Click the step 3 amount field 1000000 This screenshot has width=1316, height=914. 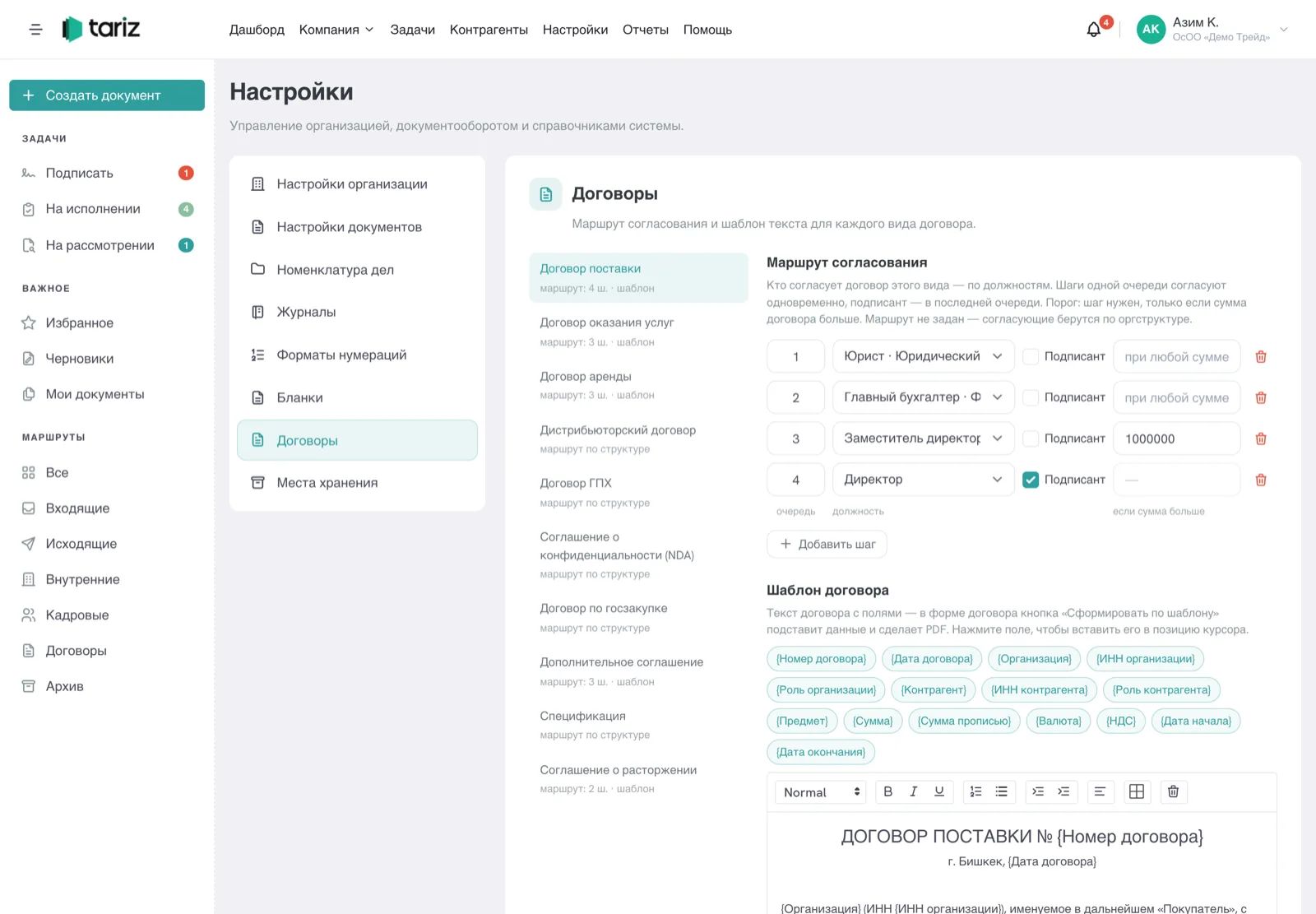coord(1176,438)
